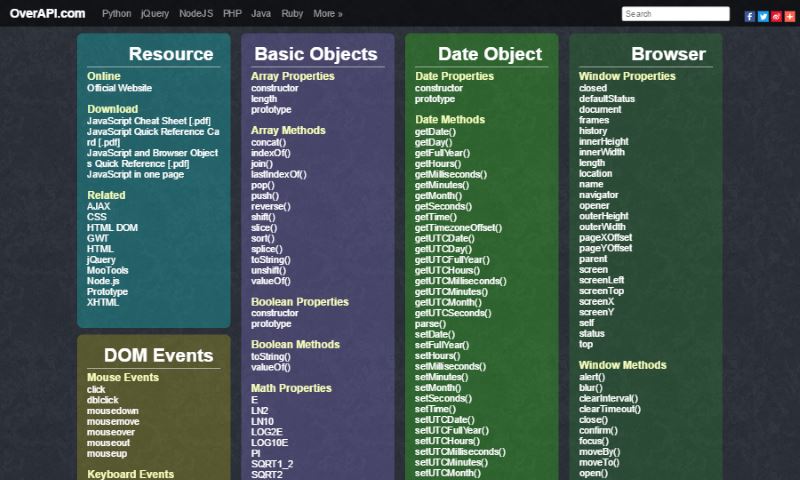This screenshot has height=480, width=800.
Task: Click the clearInterval() window method
Action: [x=608, y=398]
